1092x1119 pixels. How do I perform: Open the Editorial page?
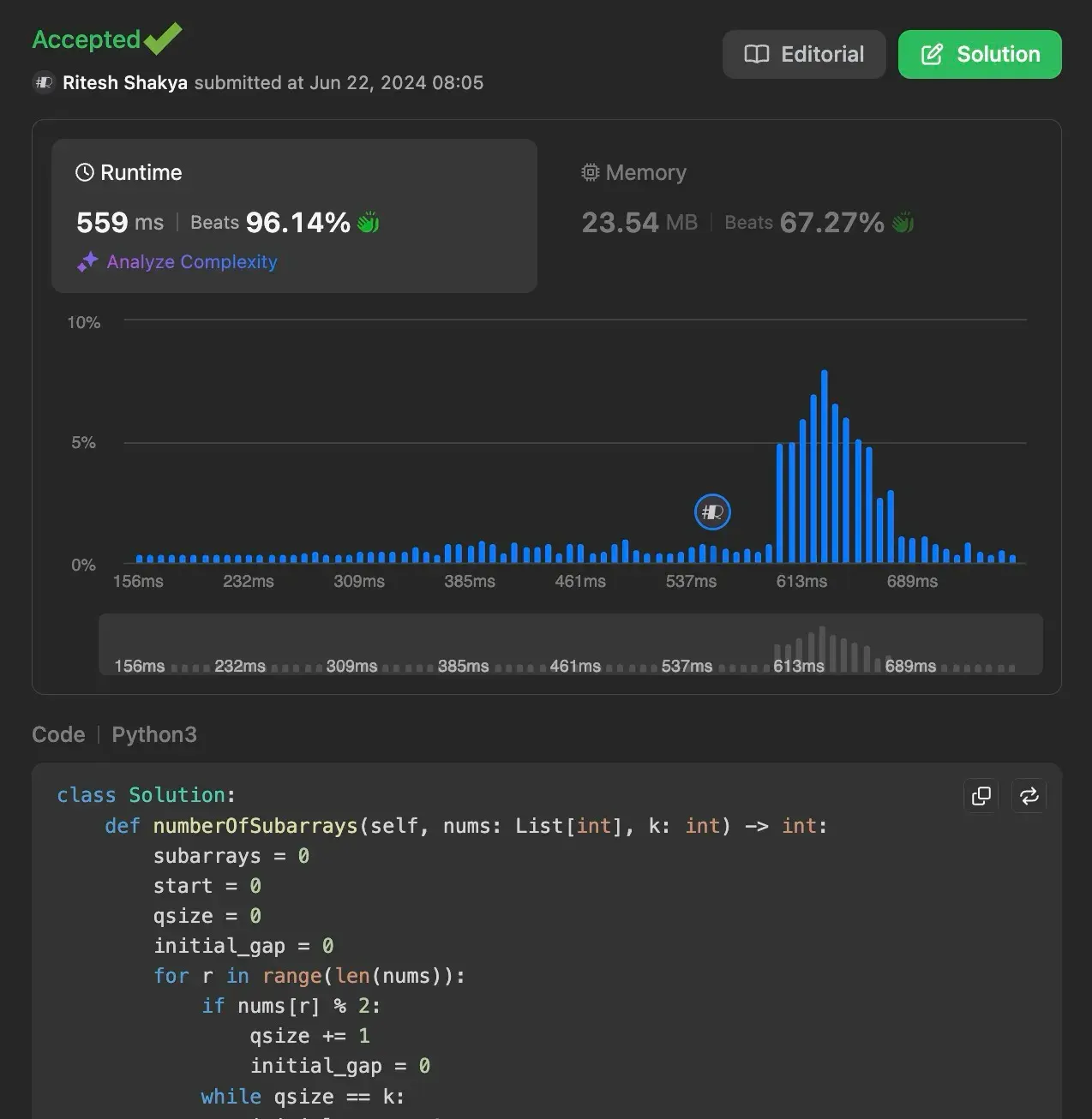[x=803, y=55]
